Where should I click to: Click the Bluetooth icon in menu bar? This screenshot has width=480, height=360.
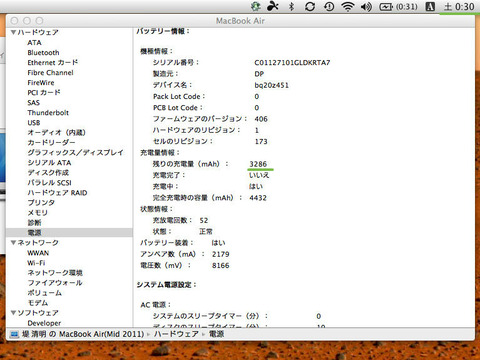tap(291, 6)
